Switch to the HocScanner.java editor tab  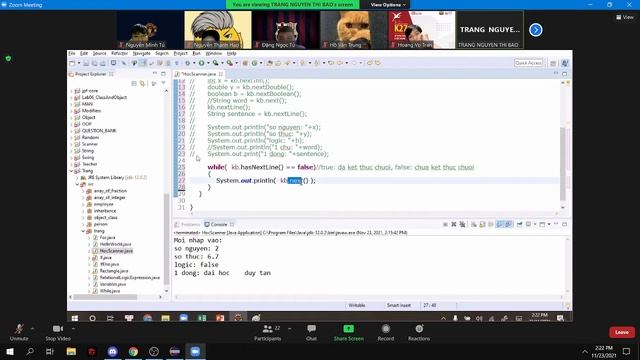pos(198,74)
